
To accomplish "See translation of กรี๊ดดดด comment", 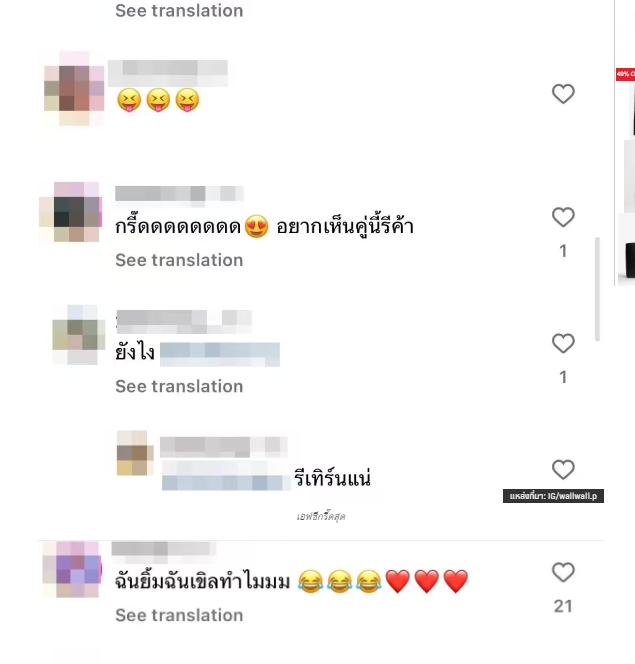I will point(179,260).
